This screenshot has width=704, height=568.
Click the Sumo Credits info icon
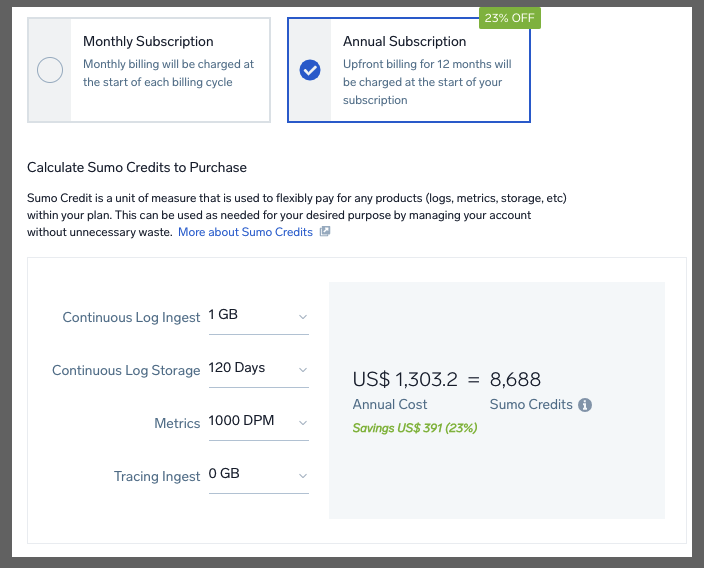point(585,405)
